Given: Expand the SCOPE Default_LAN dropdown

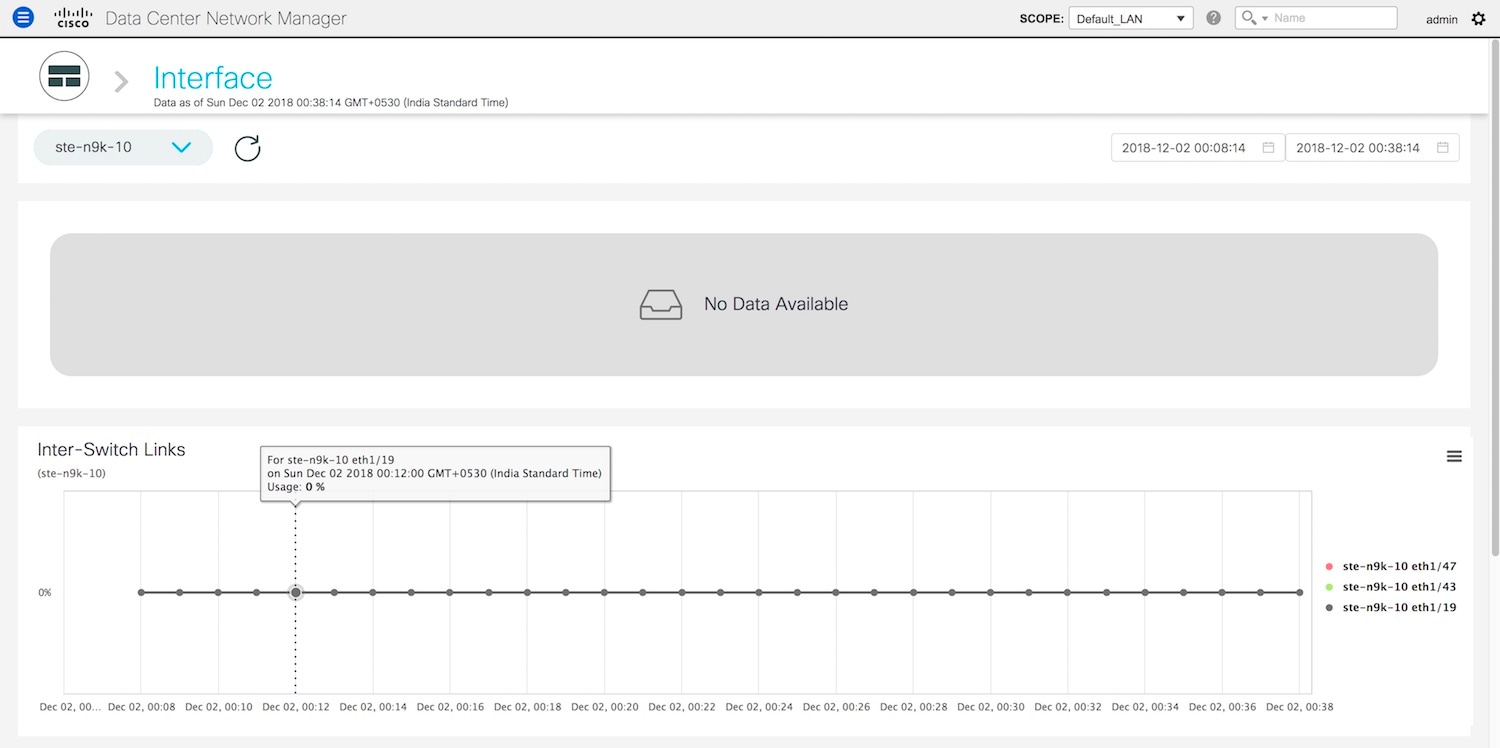Looking at the screenshot, I should click(x=1131, y=18).
